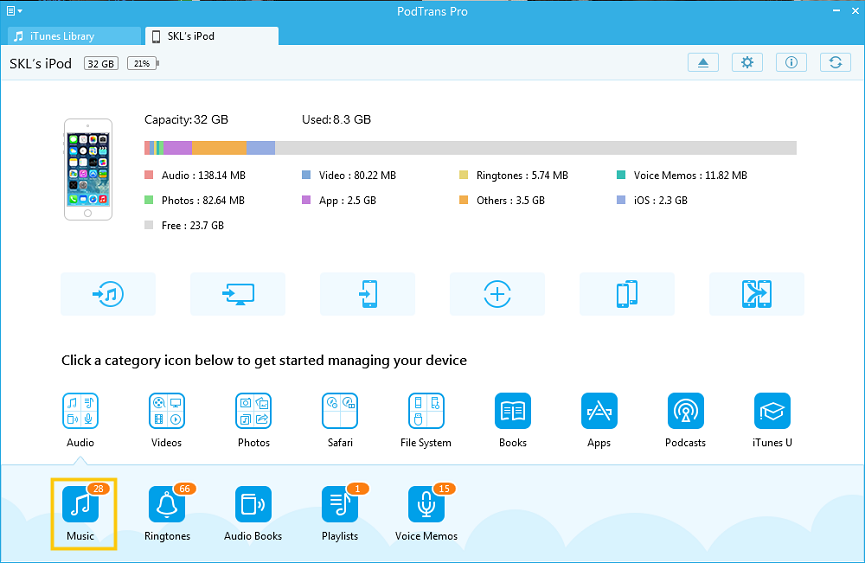865x563 pixels.
Task: Switch to the SKL's iPod tab
Action: coord(212,36)
